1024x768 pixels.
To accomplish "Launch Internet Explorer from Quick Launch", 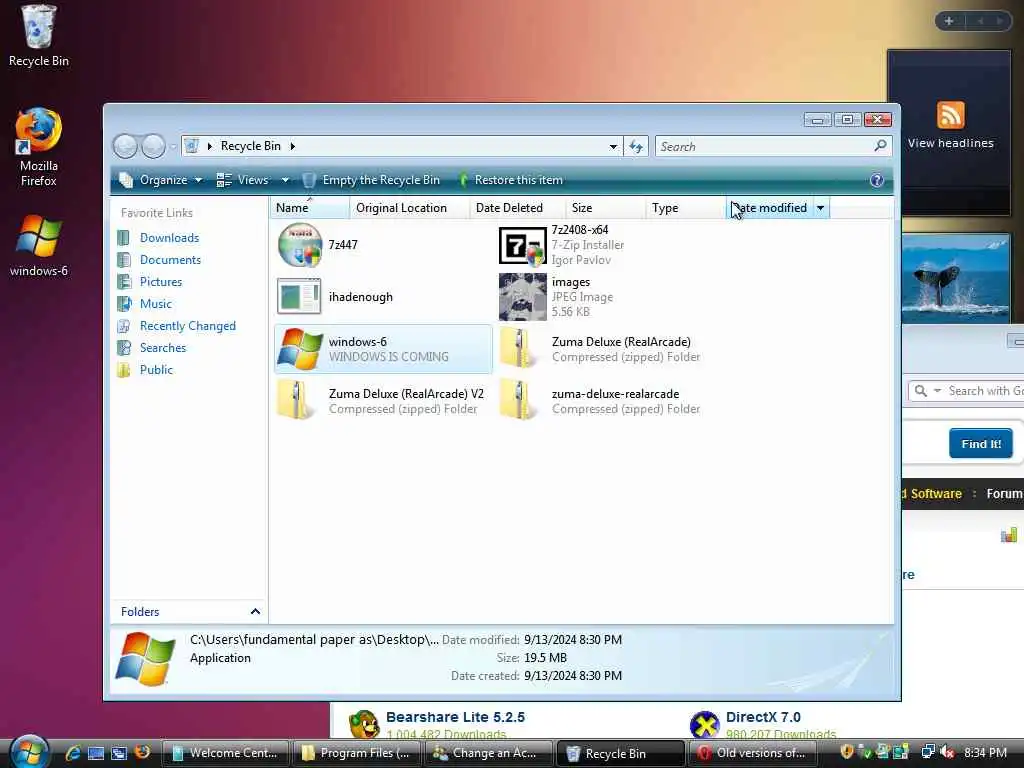I will pyautogui.click(x=73, y=753).
